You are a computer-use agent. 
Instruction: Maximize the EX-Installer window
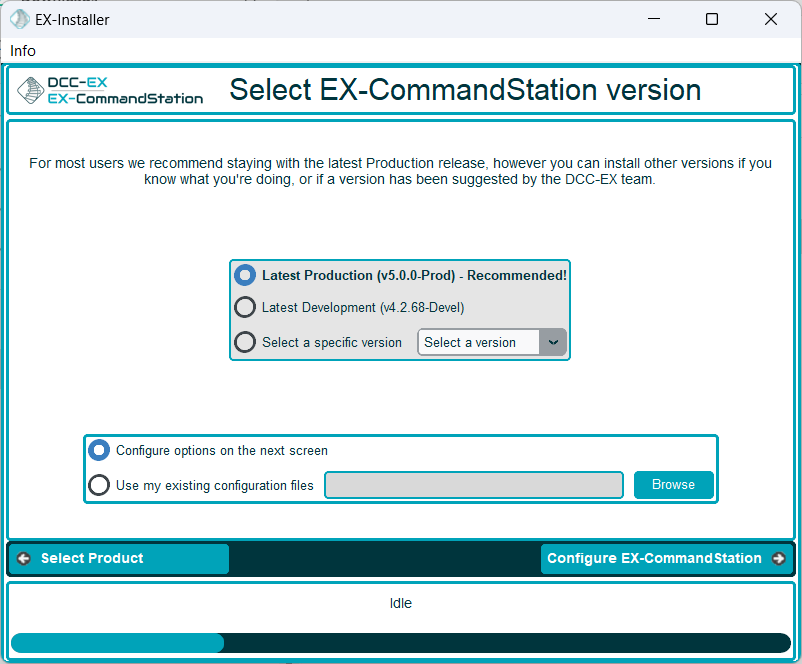[x=712, y=19]
